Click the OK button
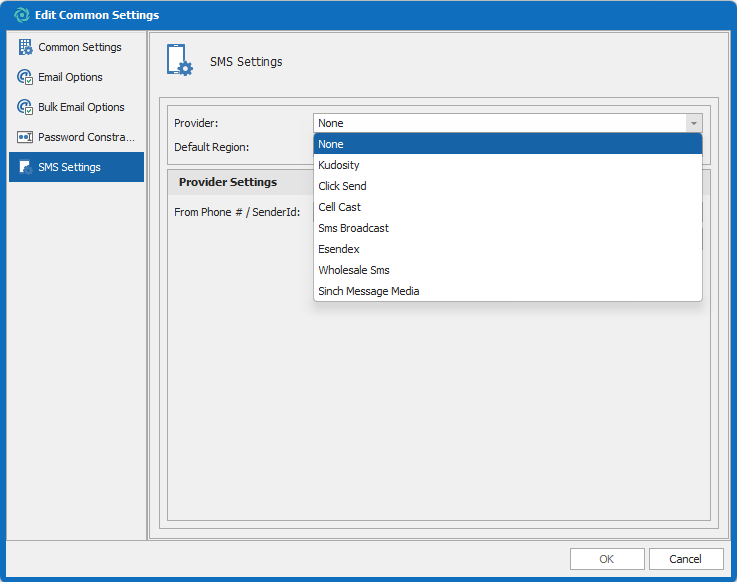Viewport: 737px width, 582px height. (x=607, y=559)
